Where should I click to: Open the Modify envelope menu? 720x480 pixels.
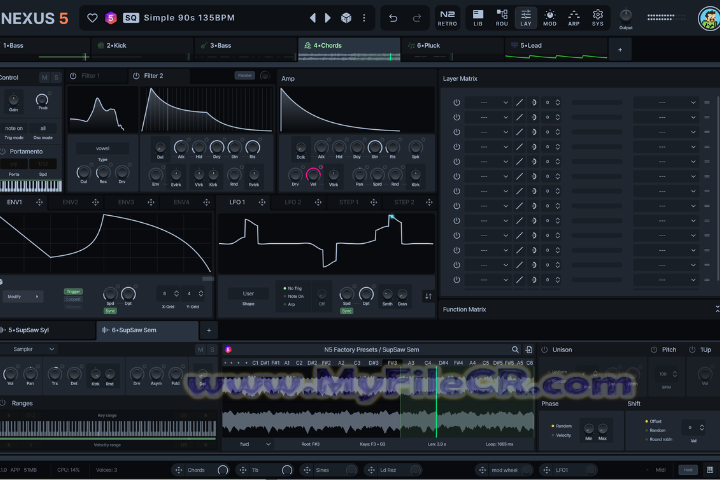(23, 297)
